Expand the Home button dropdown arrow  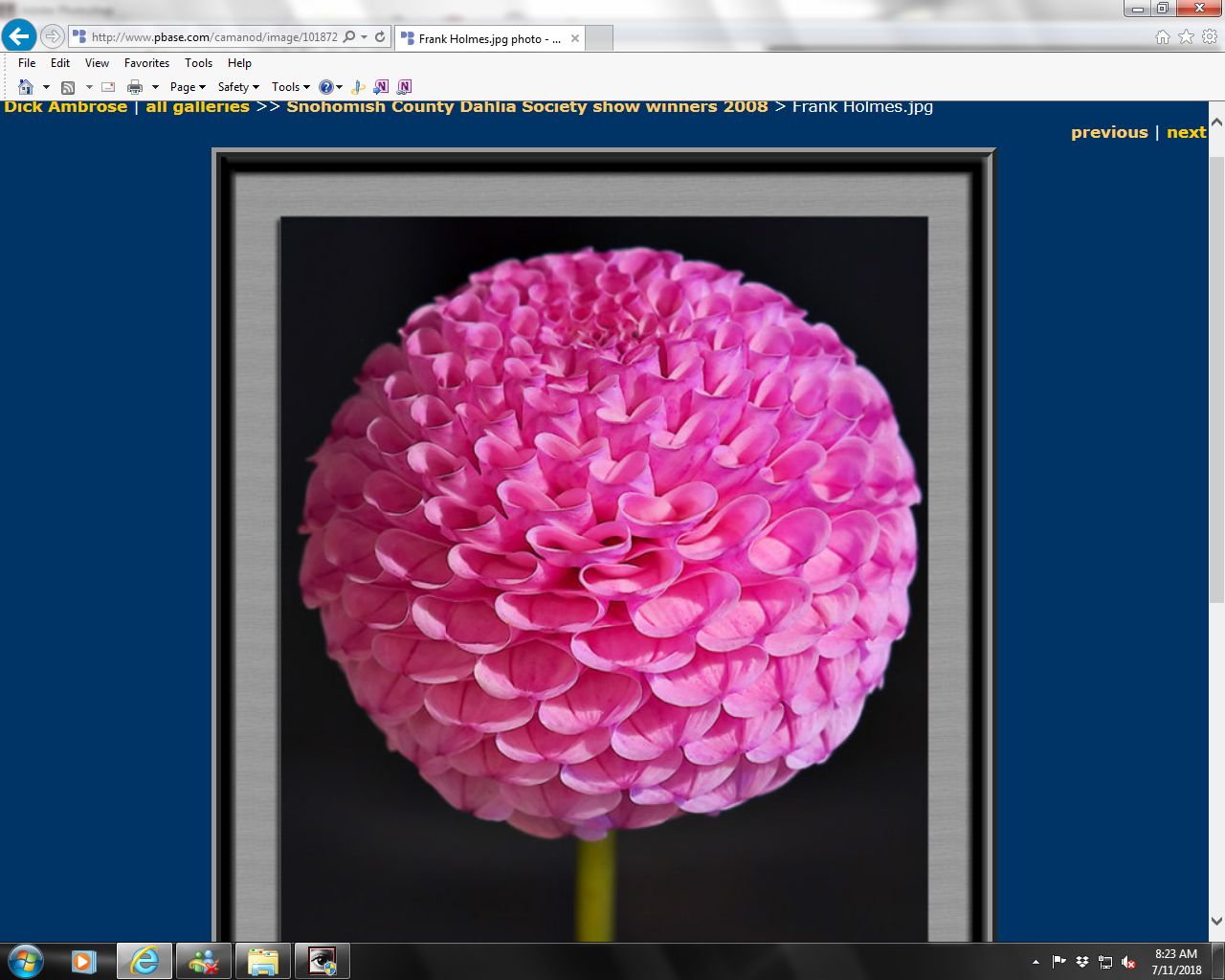click(46, 87)
